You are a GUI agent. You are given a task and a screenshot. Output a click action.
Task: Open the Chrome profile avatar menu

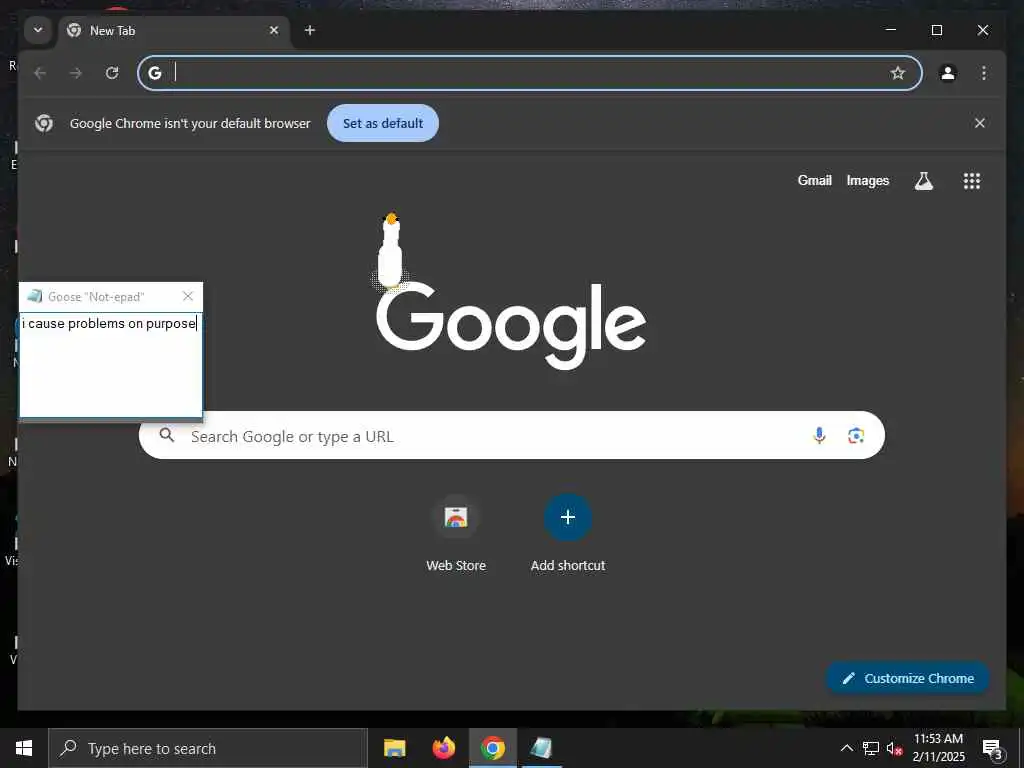(948, 72)
